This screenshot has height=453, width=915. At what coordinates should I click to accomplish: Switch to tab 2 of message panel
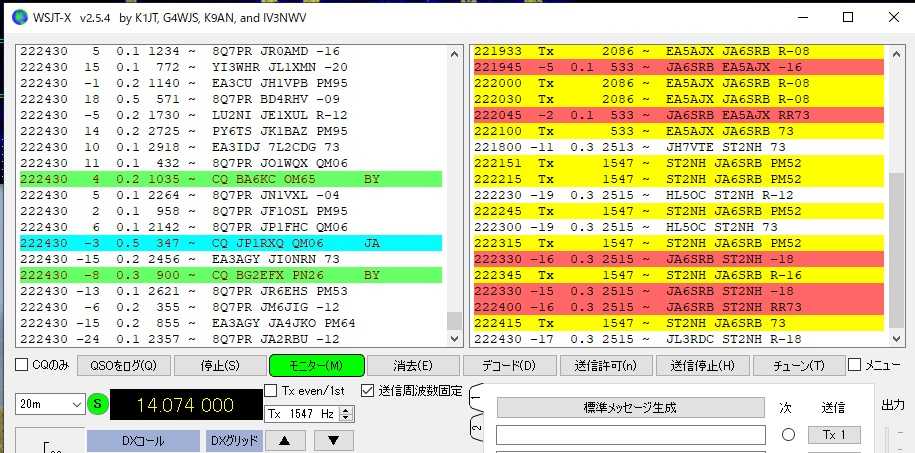click(477, 428)
